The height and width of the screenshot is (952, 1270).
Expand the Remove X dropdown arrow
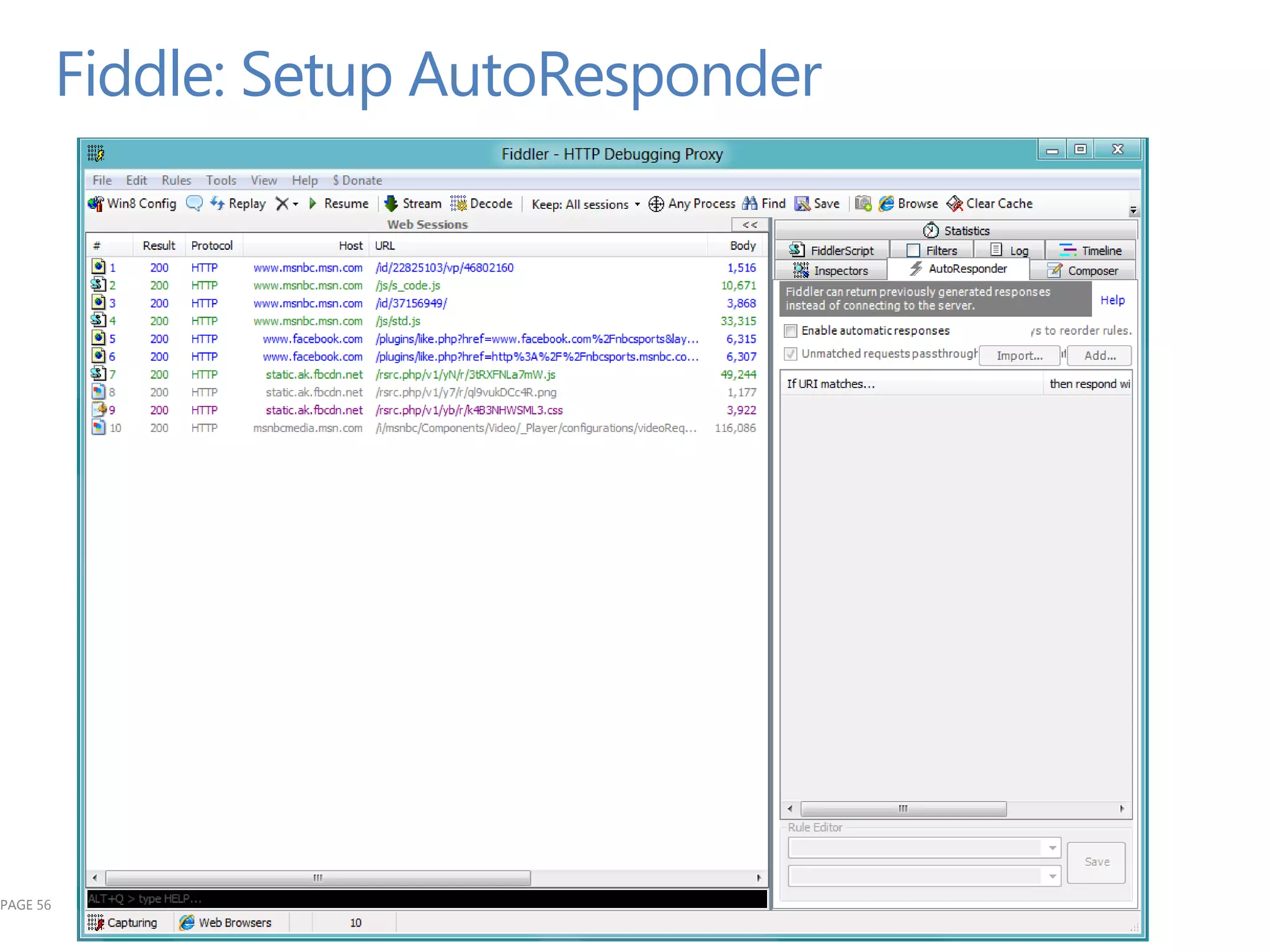tap(296, 204)
